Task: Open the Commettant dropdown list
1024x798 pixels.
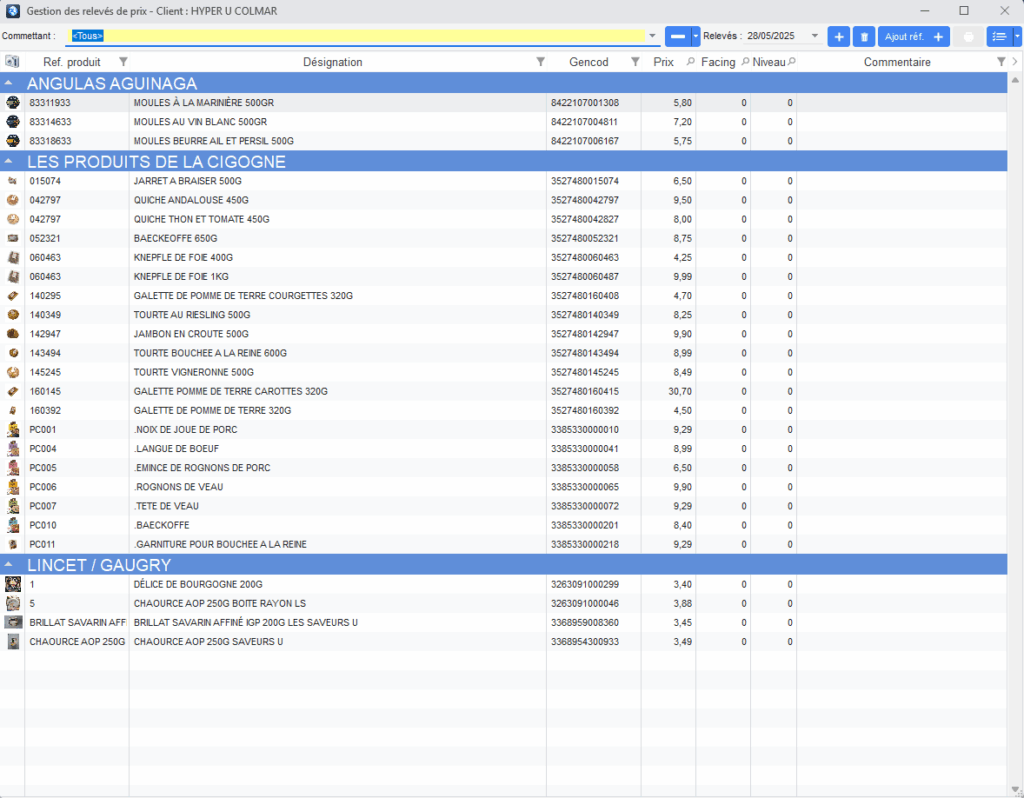Action: [x=653, y=36]
